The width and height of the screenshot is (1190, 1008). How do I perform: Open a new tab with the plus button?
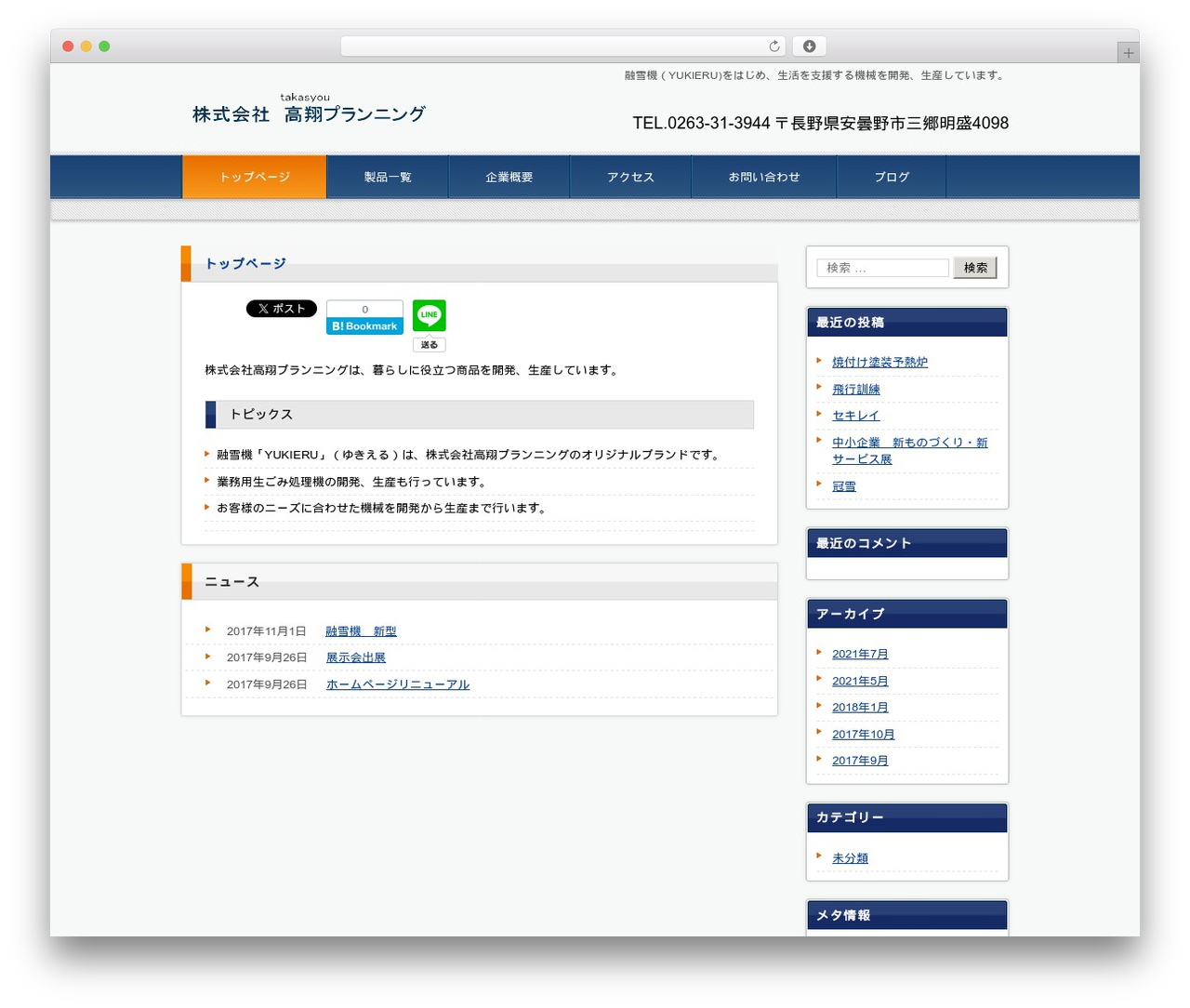[1128, 53]
